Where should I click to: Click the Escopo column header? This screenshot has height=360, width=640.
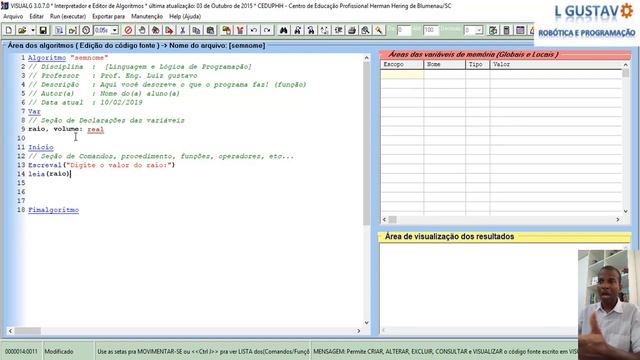point(402,64)
